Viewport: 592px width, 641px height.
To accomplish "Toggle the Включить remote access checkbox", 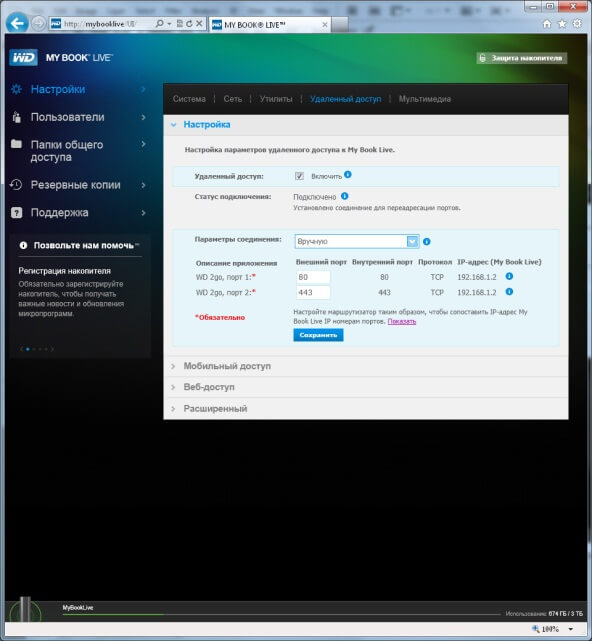I will coord(299,176).
